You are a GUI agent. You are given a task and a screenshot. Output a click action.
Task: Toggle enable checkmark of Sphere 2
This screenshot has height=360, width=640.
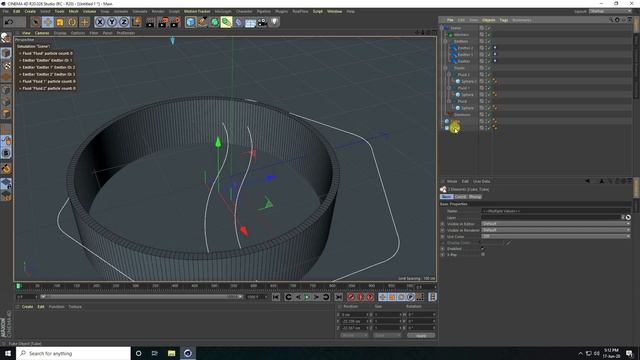[489, 81]
